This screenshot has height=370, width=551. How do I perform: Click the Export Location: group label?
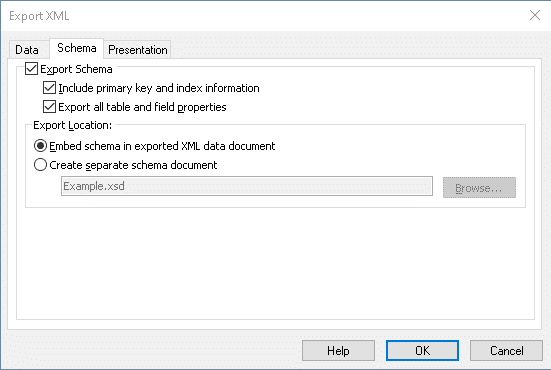point(72,125)
